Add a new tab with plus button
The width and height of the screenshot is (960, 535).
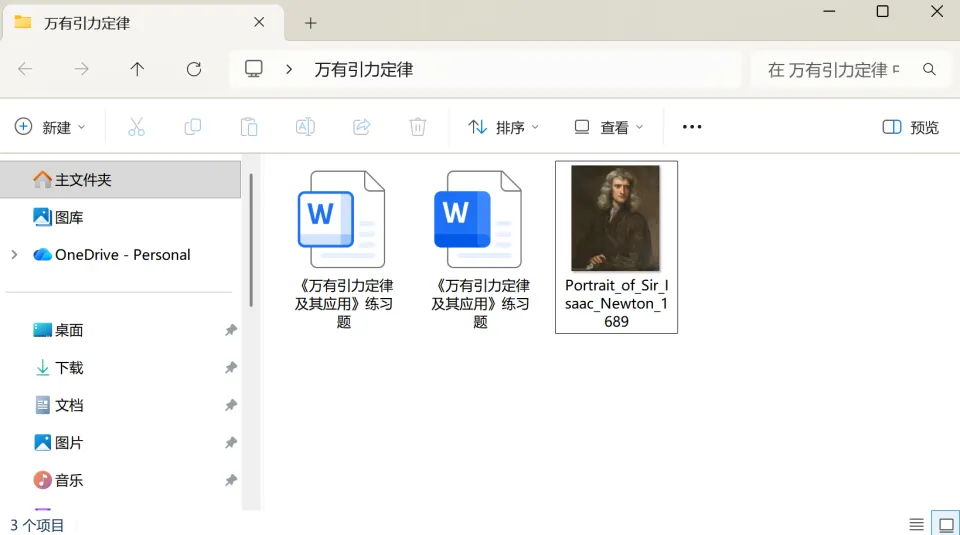[x=311, y=23]
